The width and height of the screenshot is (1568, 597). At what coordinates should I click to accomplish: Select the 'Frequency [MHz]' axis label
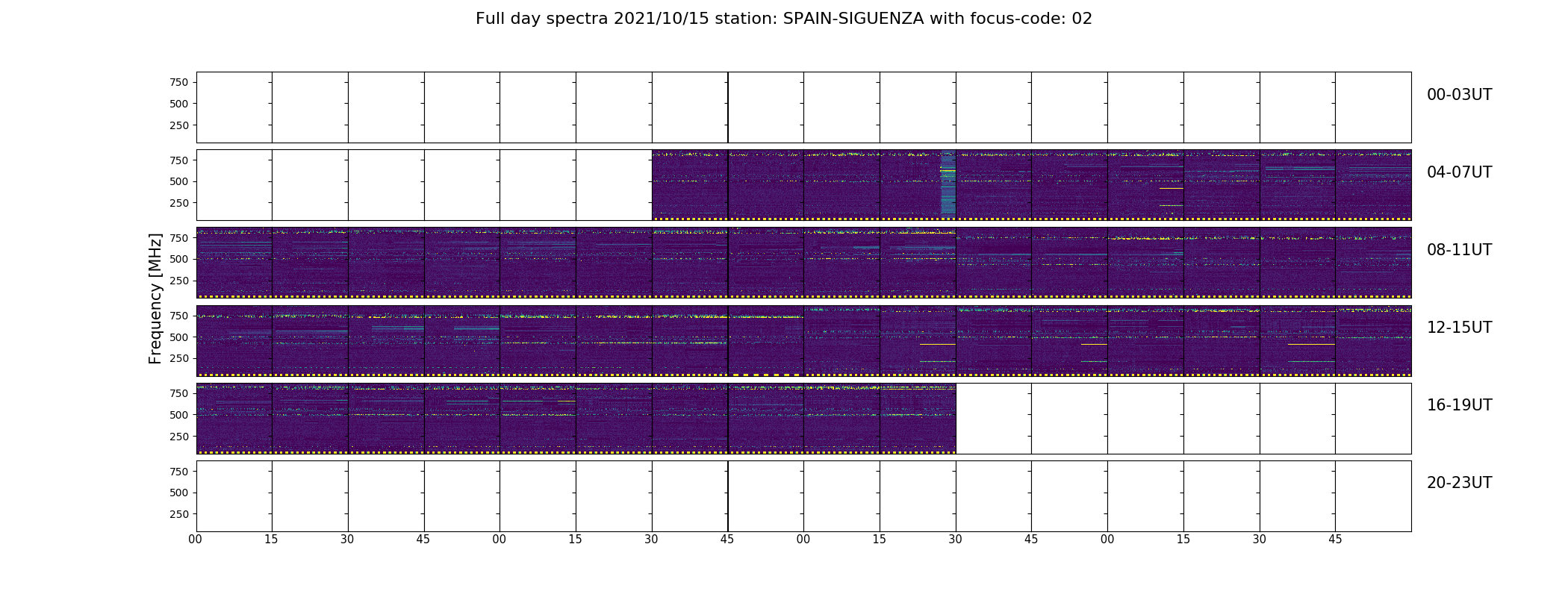155,298
